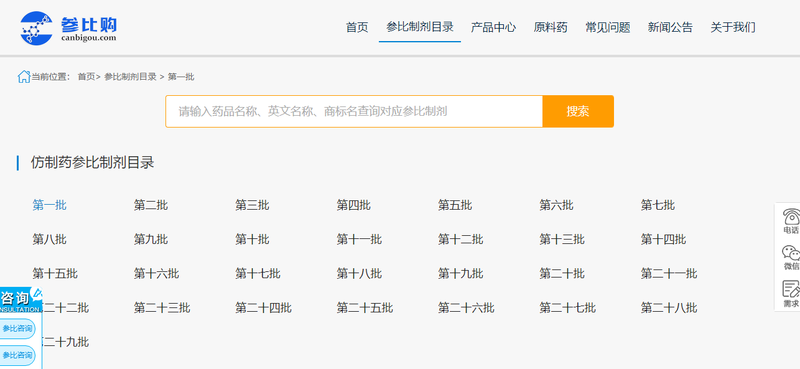Select batch 第四批
800x369 pixels.
point(354,205)
